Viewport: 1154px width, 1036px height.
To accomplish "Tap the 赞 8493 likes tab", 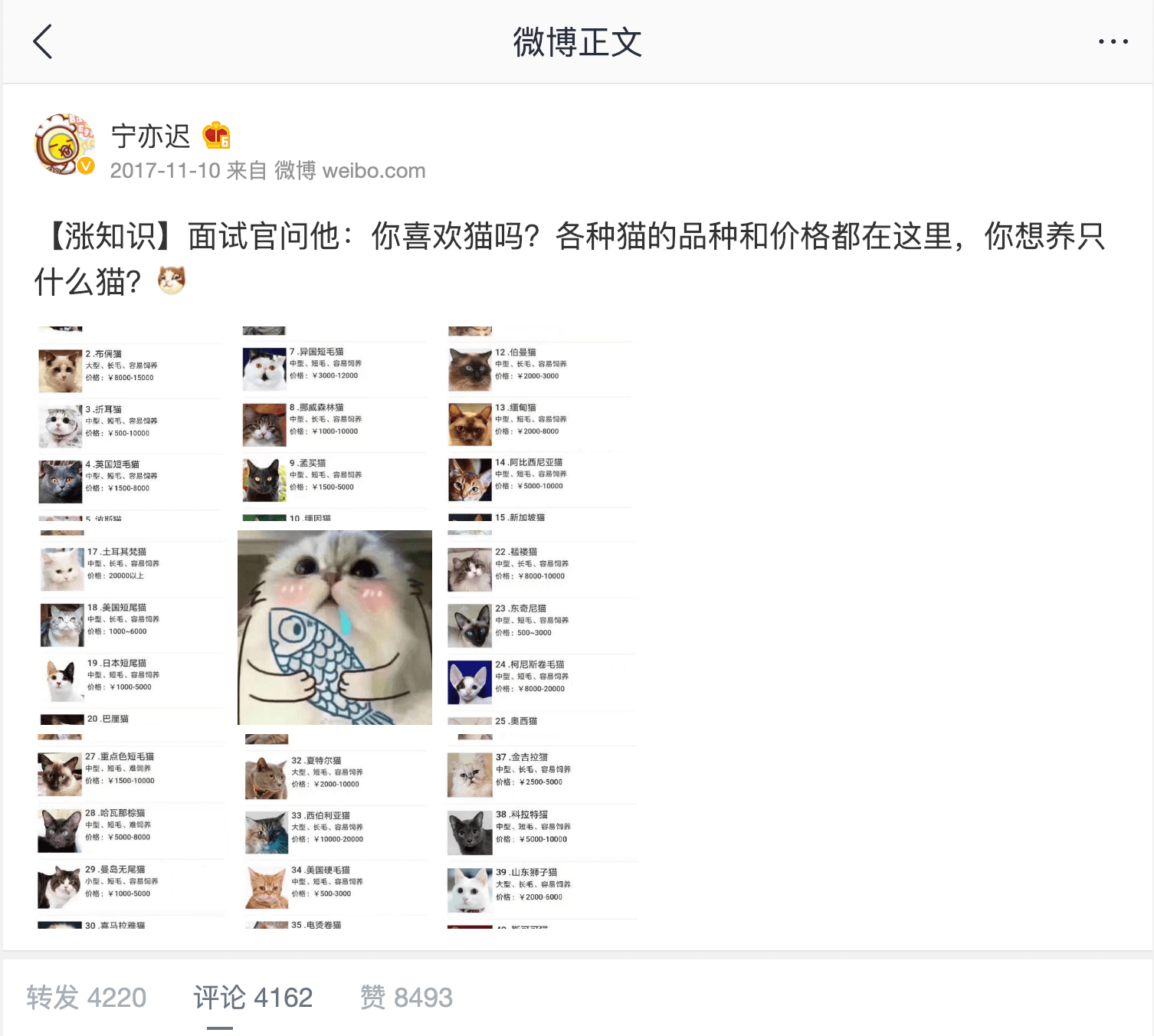I will 406,997.
